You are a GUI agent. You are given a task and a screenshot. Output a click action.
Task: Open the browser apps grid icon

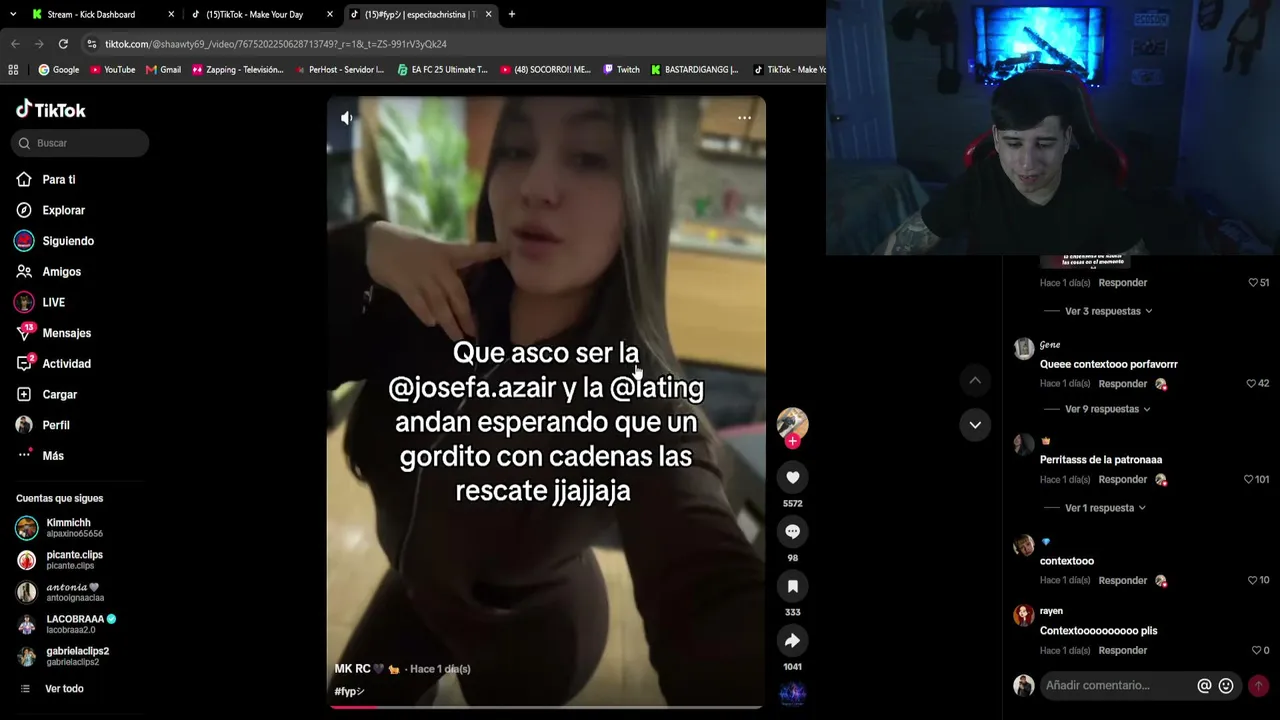(13, 70)
